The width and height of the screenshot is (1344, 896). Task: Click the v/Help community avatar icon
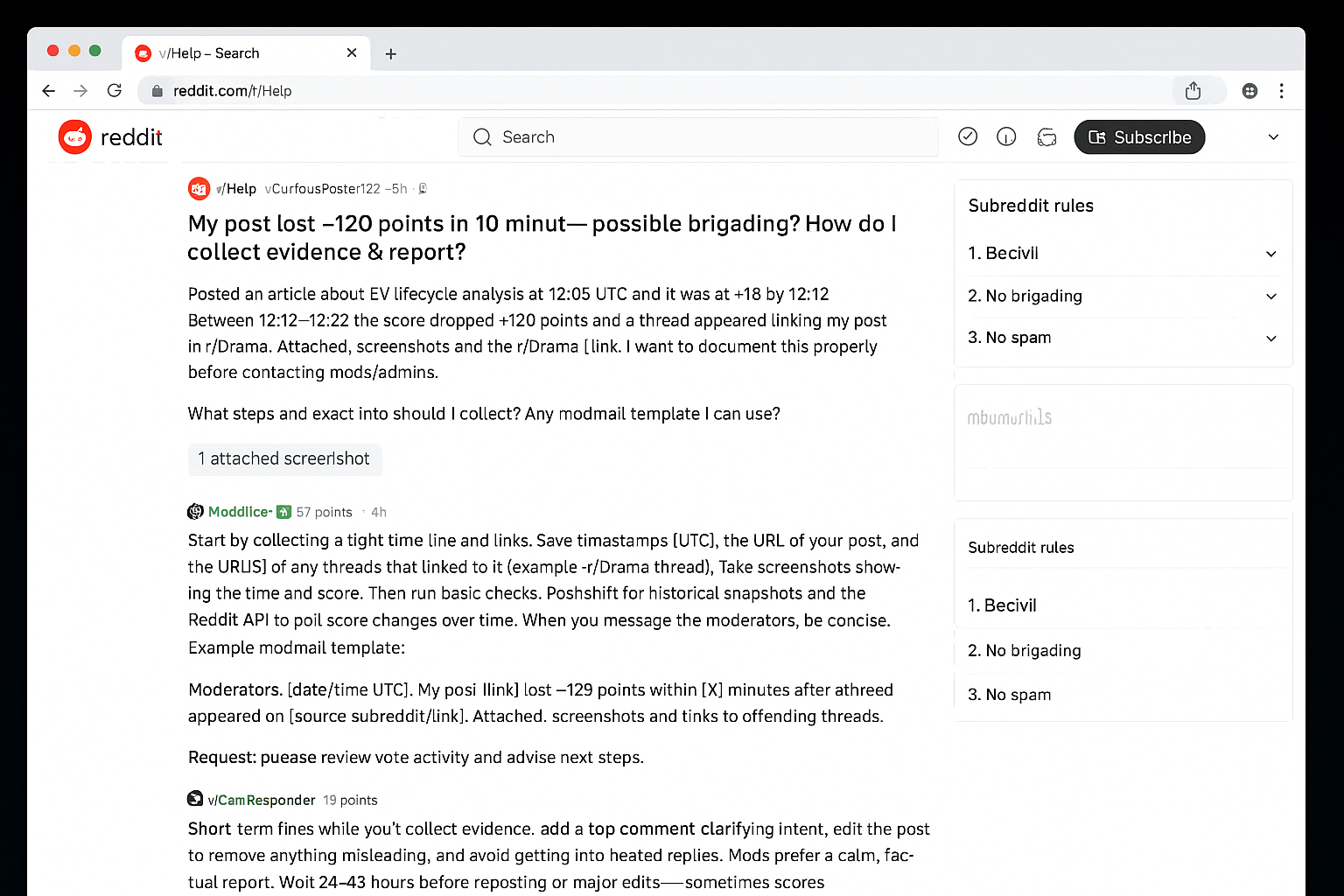tap(199, 188)
